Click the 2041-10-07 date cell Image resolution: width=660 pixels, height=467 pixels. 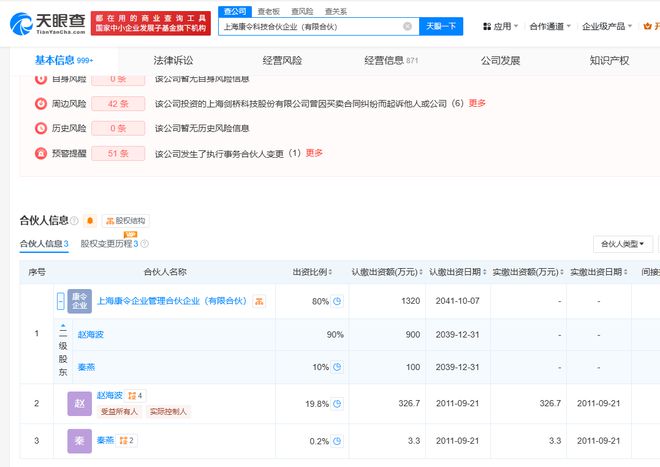click(x=458, y=301)
